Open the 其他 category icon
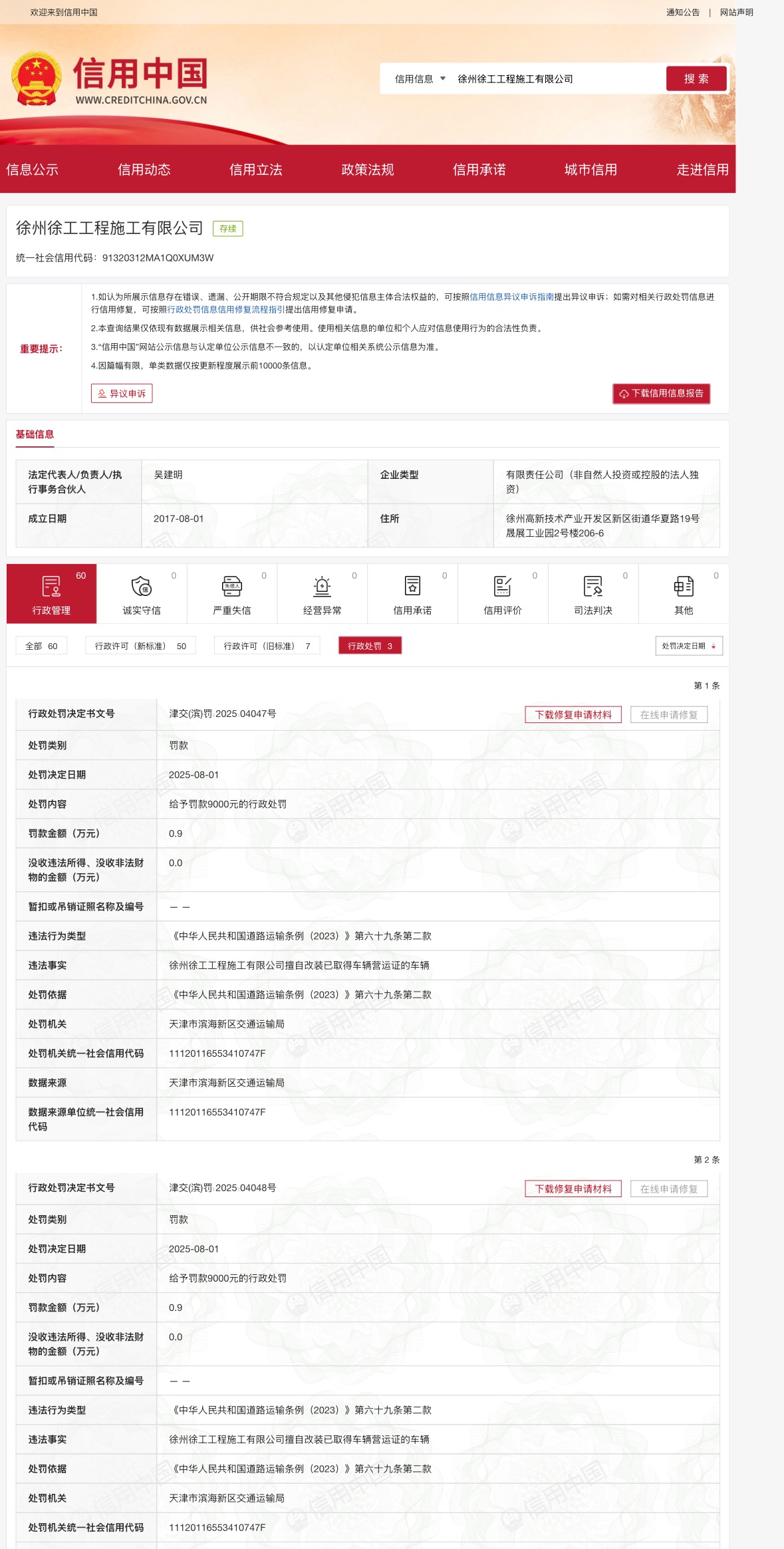Screen dimensions: 784x1549 [x=684, y=586]
